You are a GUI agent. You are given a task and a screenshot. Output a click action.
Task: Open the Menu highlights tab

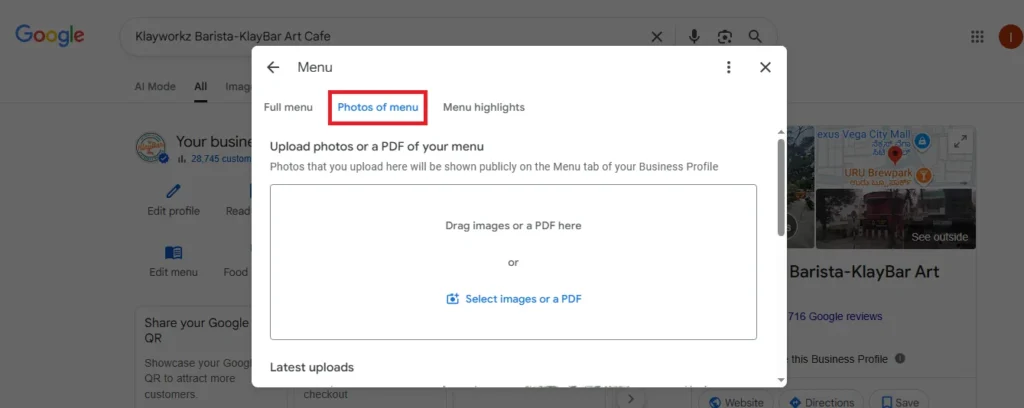(484, 107)
